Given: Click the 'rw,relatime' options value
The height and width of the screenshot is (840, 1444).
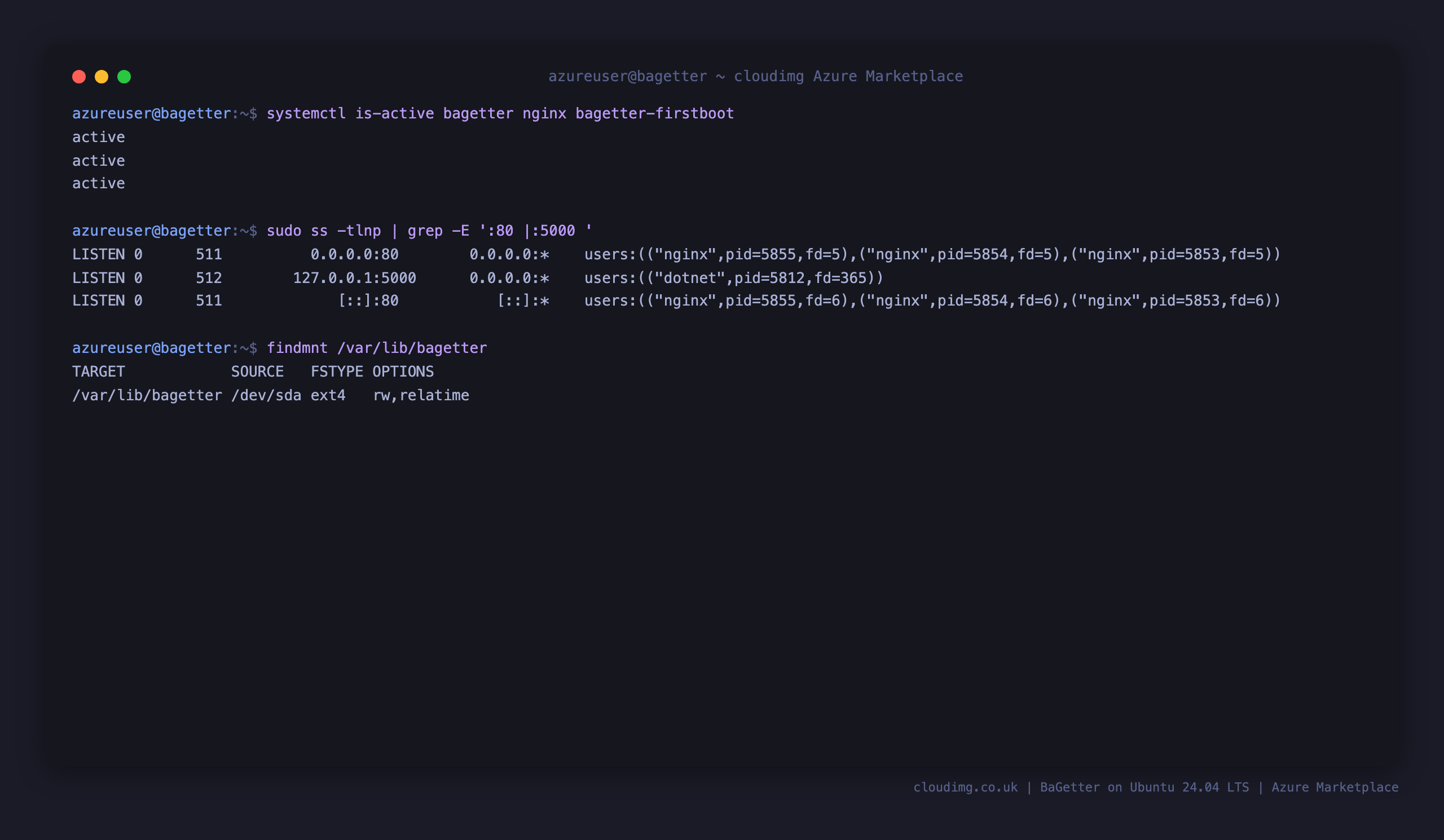Looking at the screenshot, I should point(421,396).
